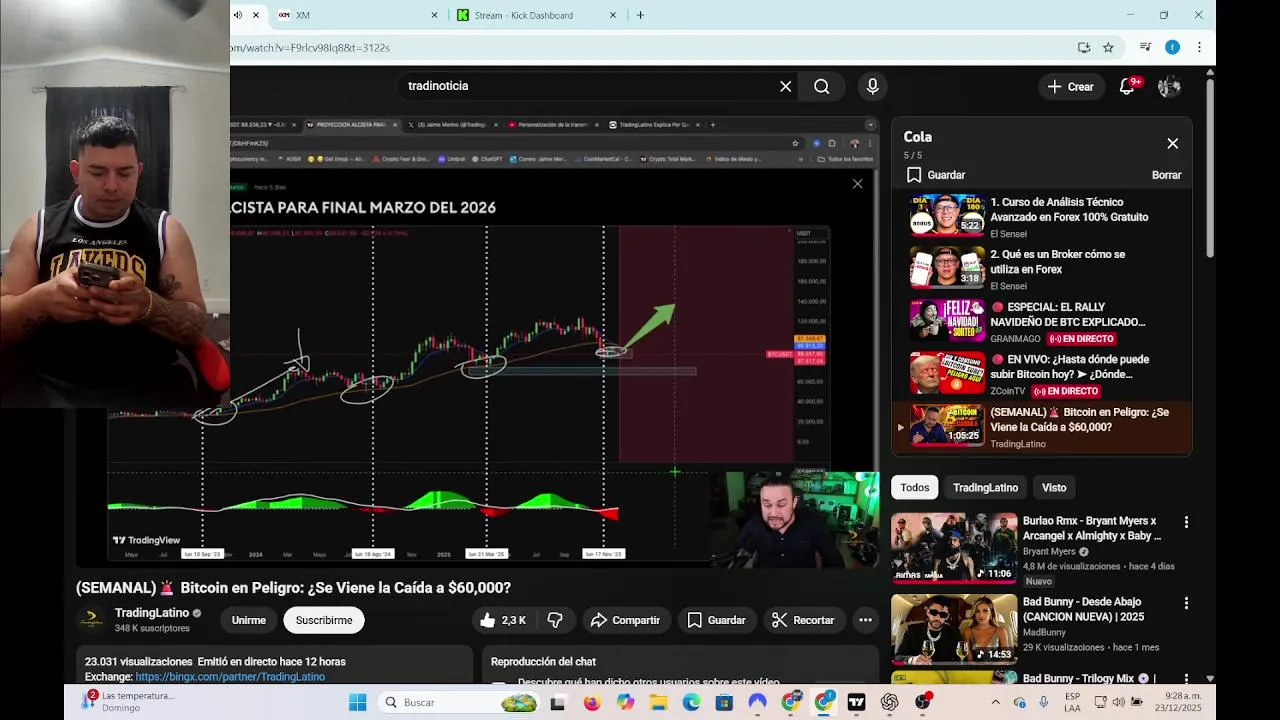The width and height of the screenshot is (1280, 720).
Task: Click the Recortar clip button
Action: click(803, 620)
